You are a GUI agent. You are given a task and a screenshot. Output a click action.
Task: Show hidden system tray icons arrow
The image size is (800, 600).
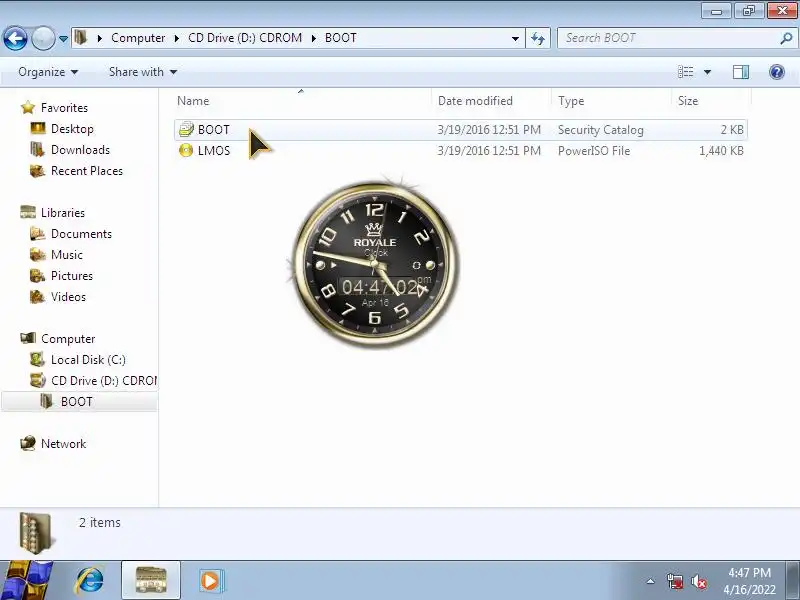click(x=650, y=581)
